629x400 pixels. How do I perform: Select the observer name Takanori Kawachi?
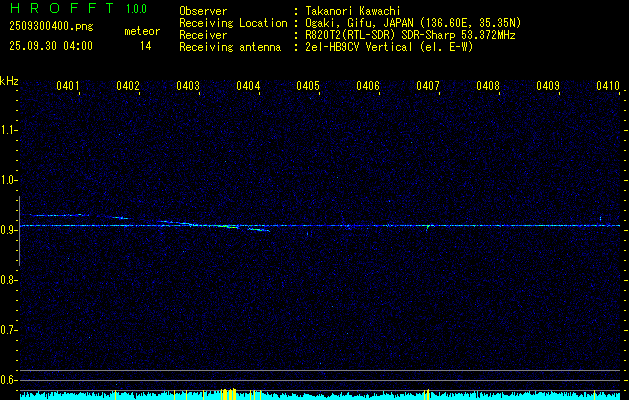pyautogui.click(x=353, y=11)
